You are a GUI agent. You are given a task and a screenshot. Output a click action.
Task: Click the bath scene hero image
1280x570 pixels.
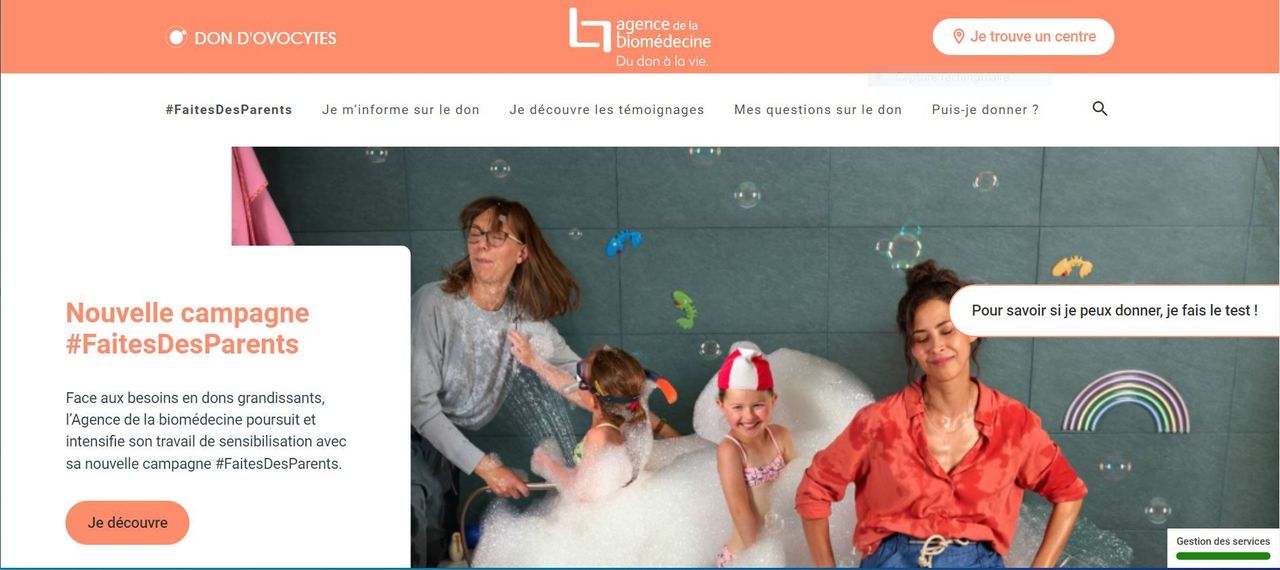click(755, 357)
